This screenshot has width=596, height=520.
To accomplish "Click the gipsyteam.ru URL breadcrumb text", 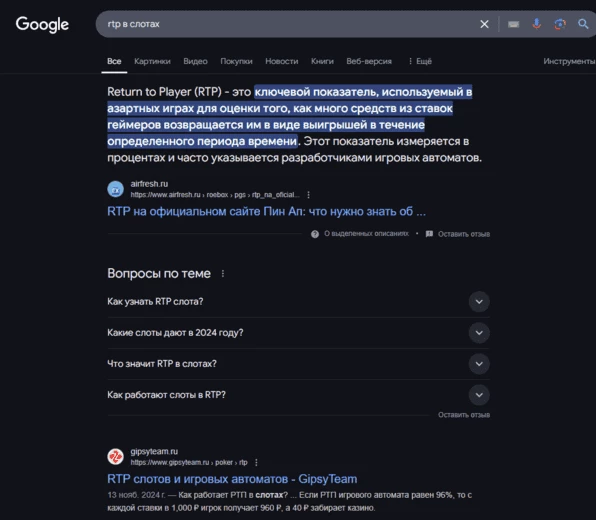I will [189, 462].
